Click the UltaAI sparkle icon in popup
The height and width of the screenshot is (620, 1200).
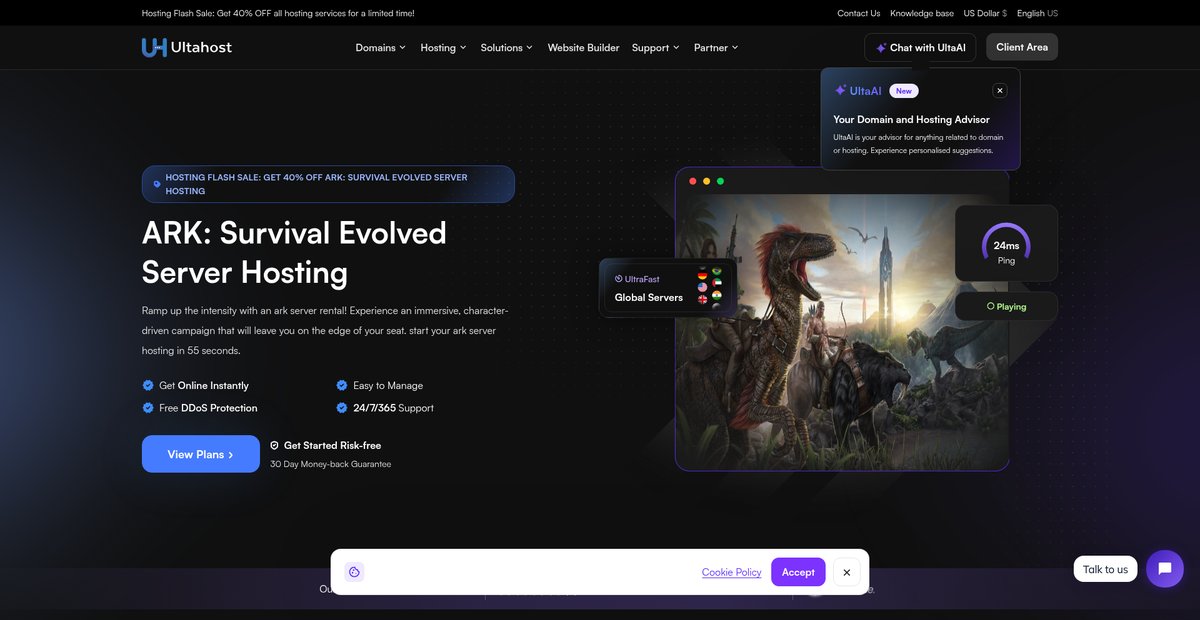click(840, 90)
